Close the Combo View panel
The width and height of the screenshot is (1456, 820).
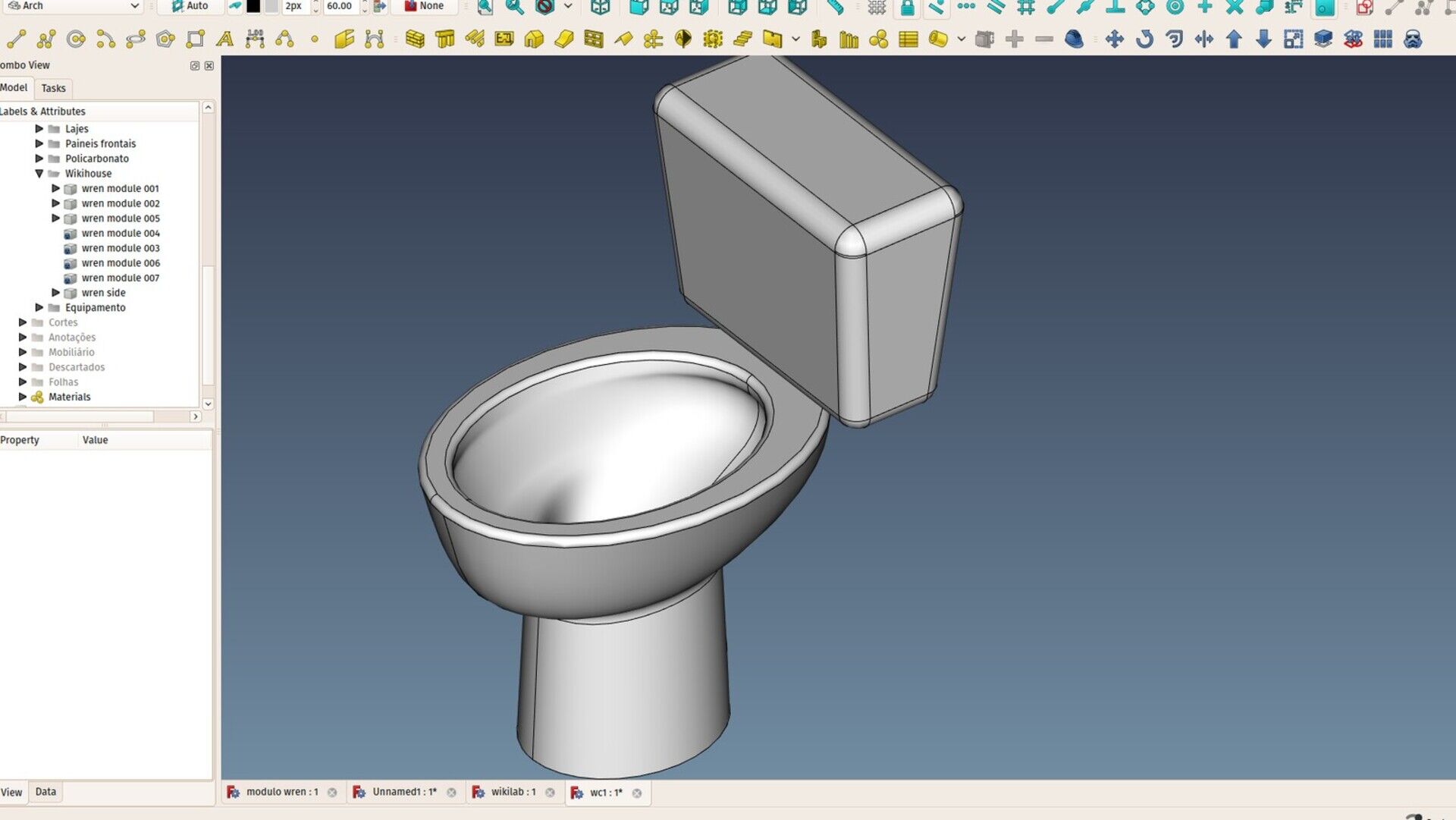coord(209,66)
